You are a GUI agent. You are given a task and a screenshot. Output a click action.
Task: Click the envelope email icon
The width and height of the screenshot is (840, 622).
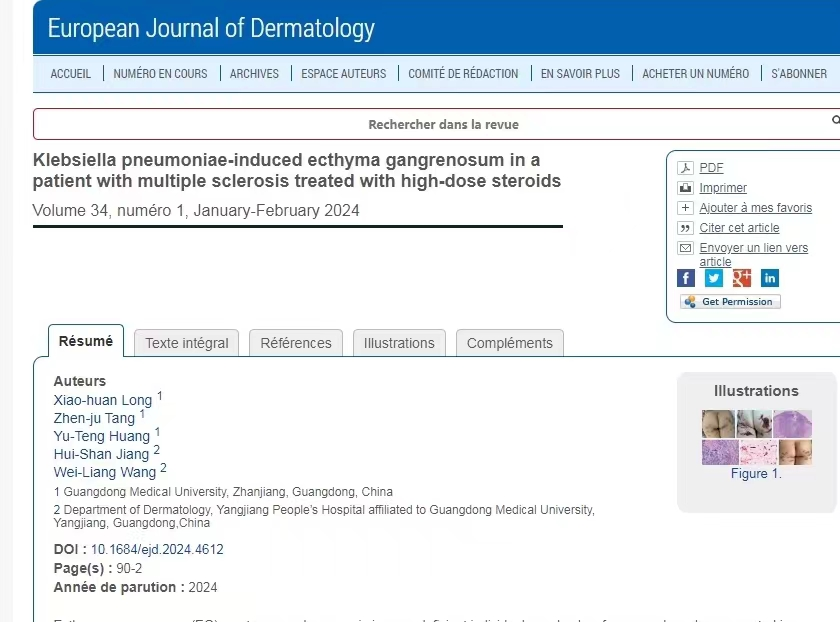[685, 248]
